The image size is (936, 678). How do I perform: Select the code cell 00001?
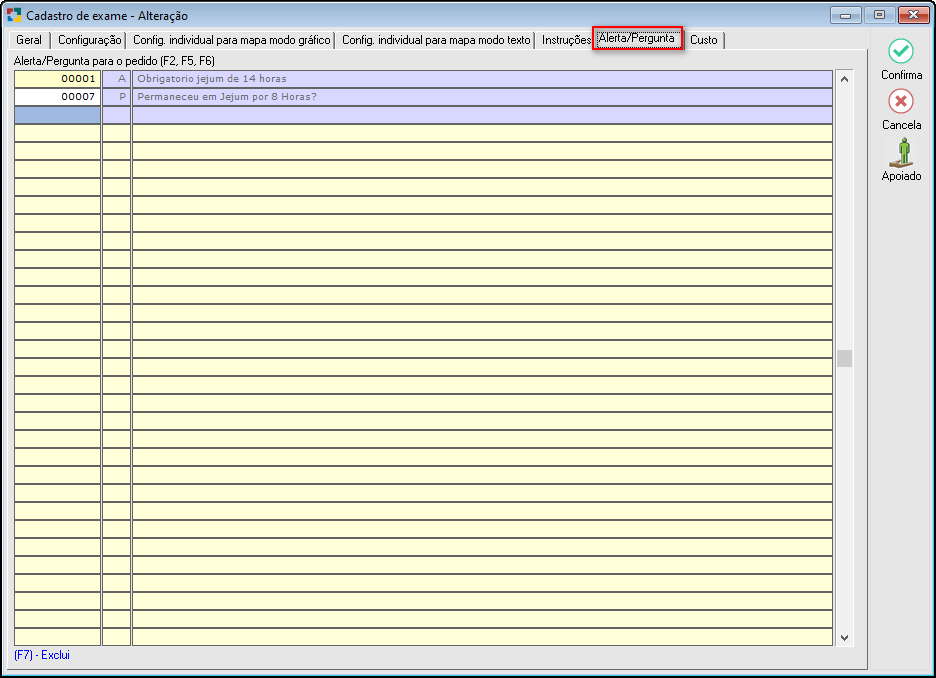click(x=57, y=79)
